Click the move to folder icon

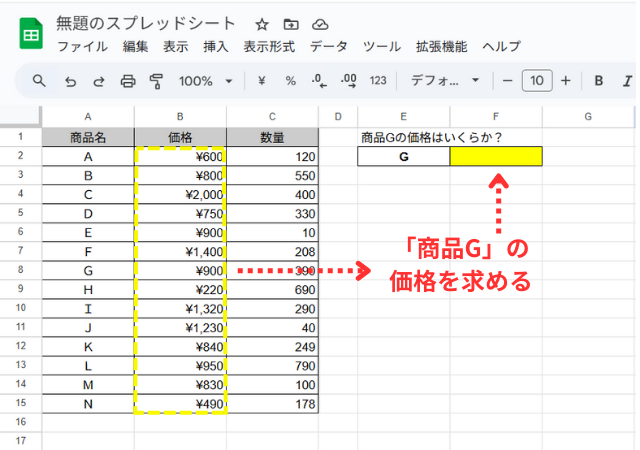click(x=291, y=24)
